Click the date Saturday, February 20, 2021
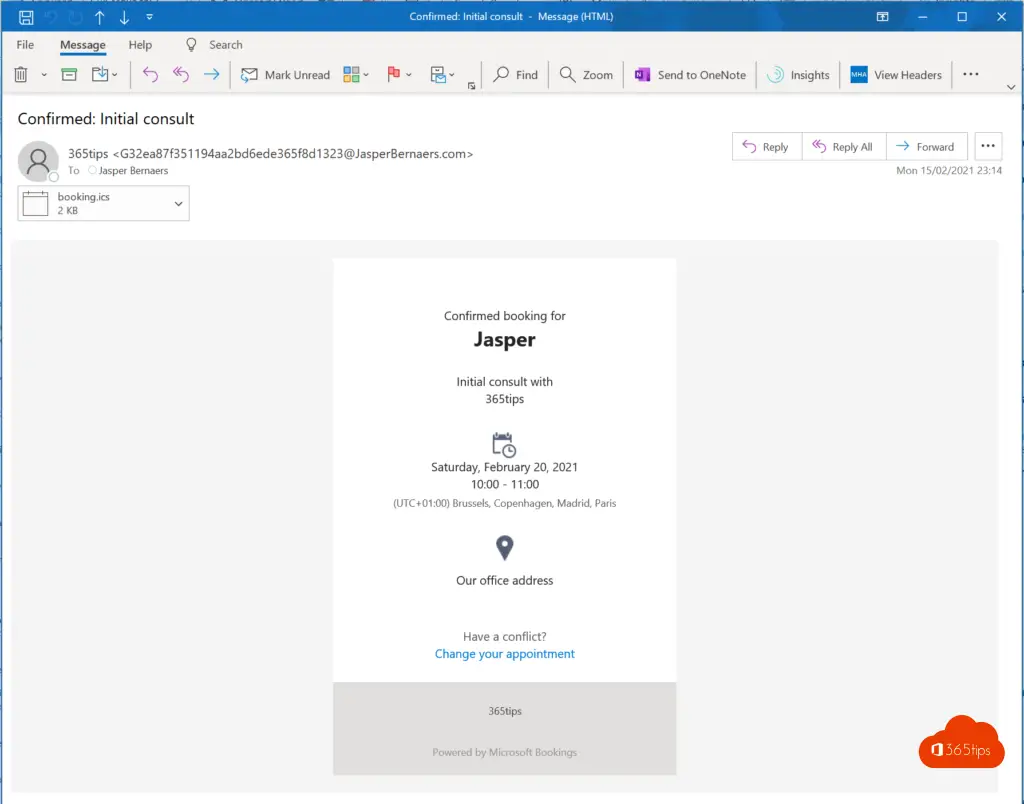Screen dimensions: 1024x804 pyautogui.click(x=505, y=467)
